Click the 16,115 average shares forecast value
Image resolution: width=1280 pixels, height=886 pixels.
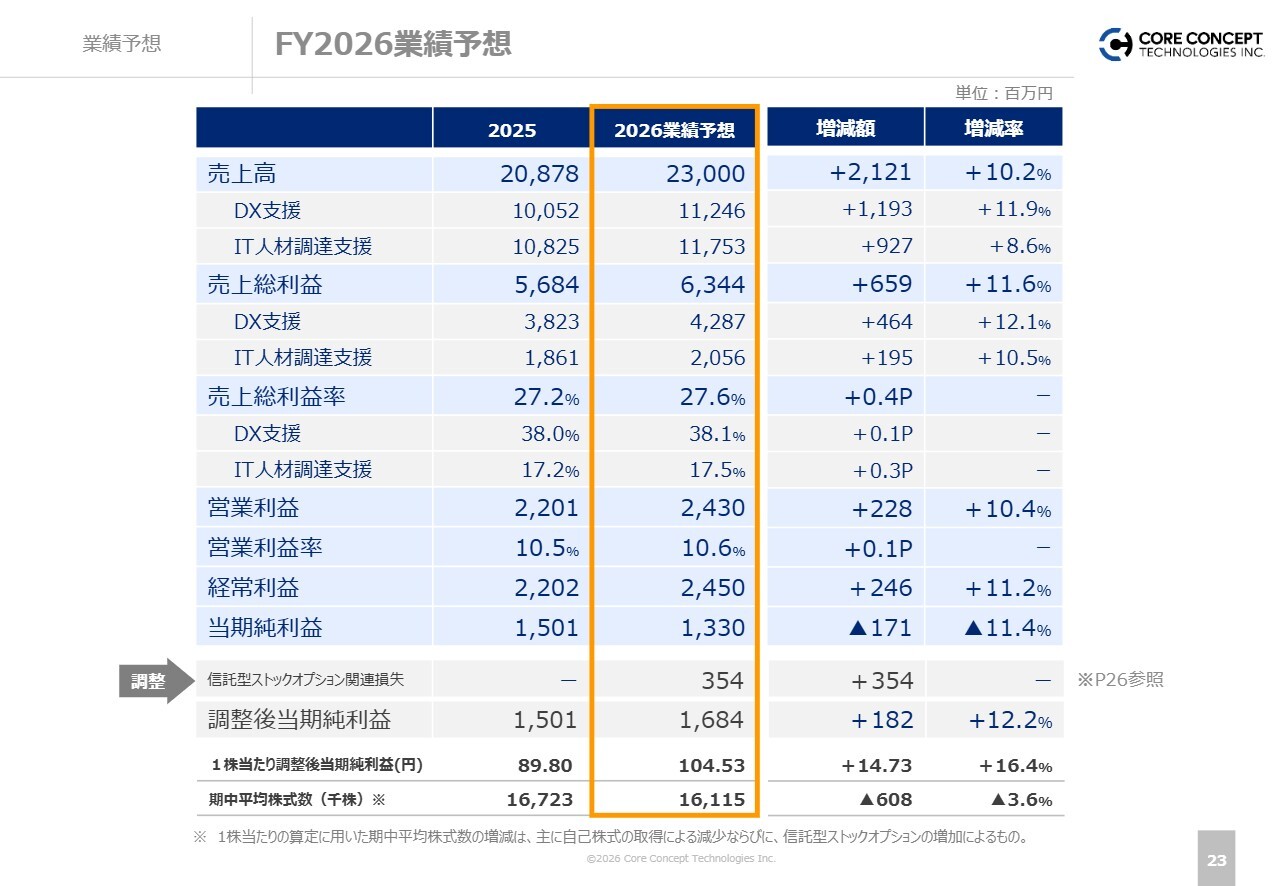click(710, 800)
